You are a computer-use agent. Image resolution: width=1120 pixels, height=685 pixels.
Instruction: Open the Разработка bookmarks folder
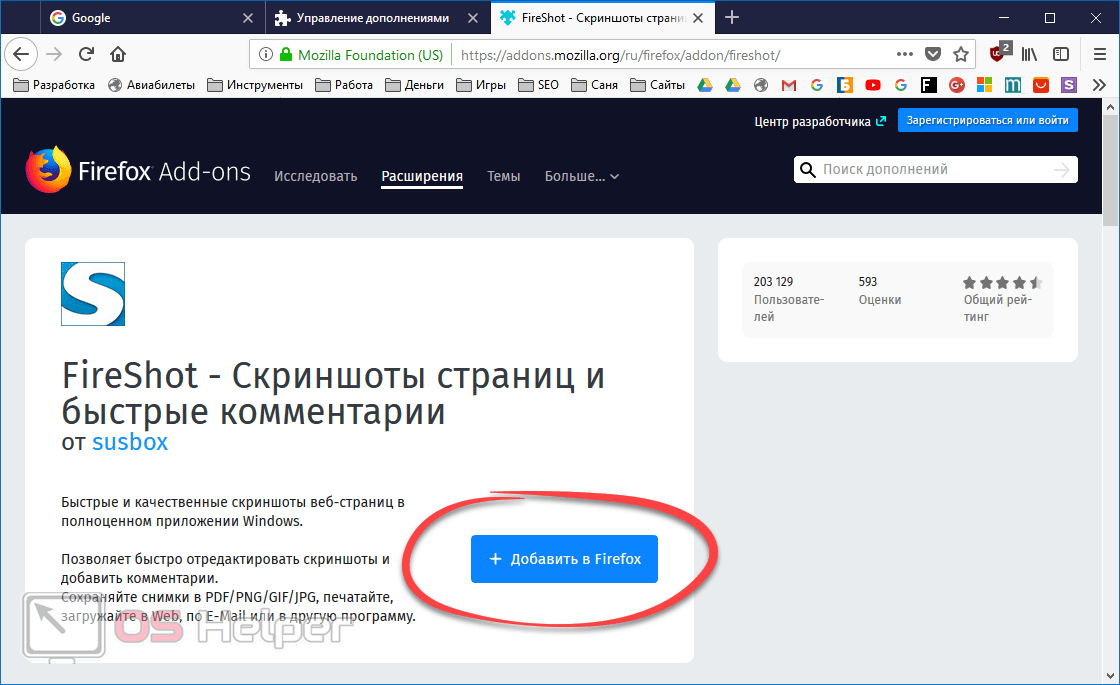point(54,85)
